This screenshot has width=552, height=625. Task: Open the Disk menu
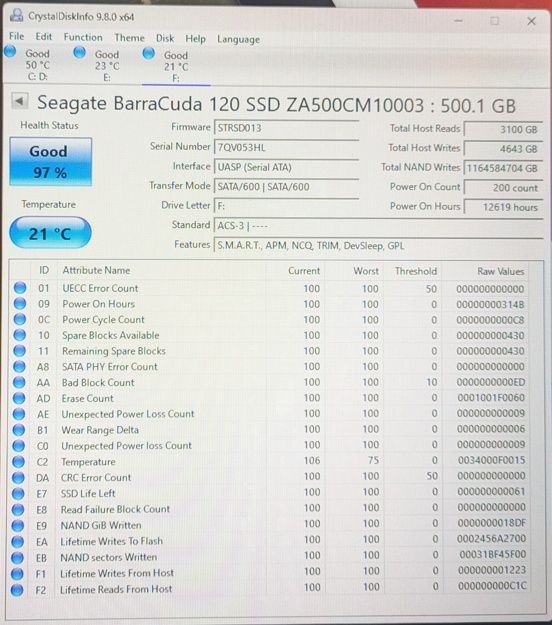(165, 38)
